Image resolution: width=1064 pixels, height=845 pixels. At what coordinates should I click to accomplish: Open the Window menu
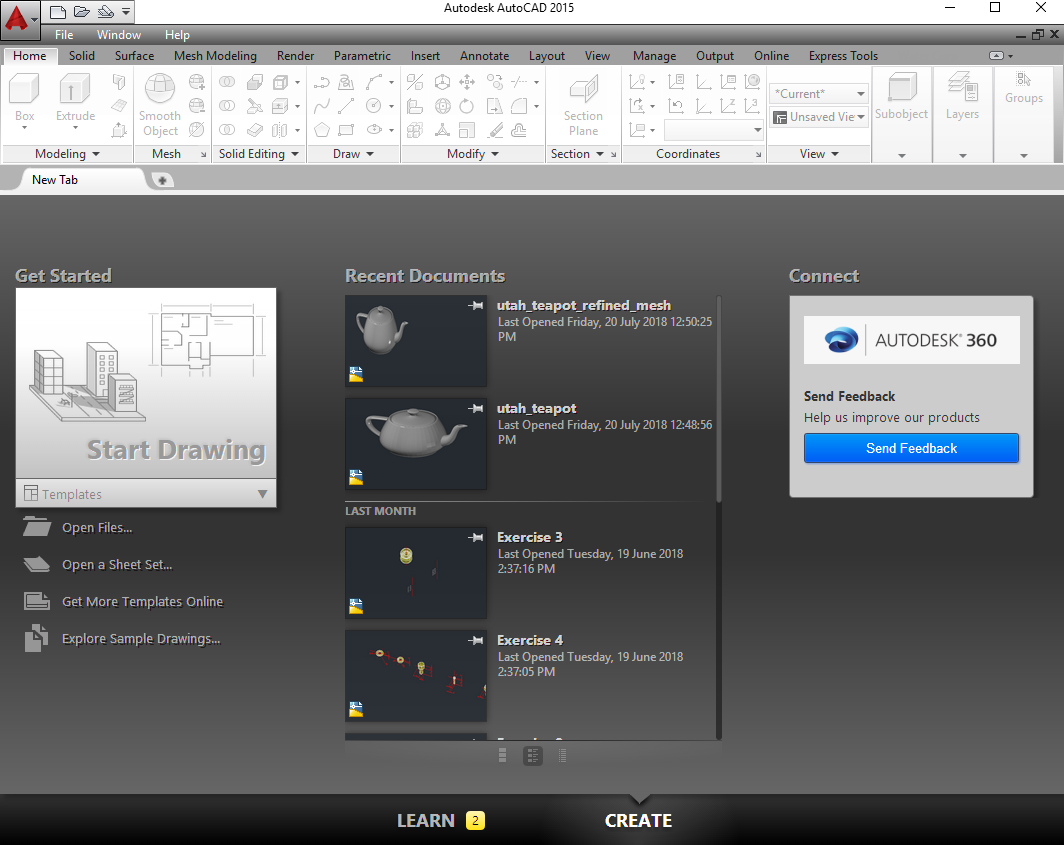[119, 35]
